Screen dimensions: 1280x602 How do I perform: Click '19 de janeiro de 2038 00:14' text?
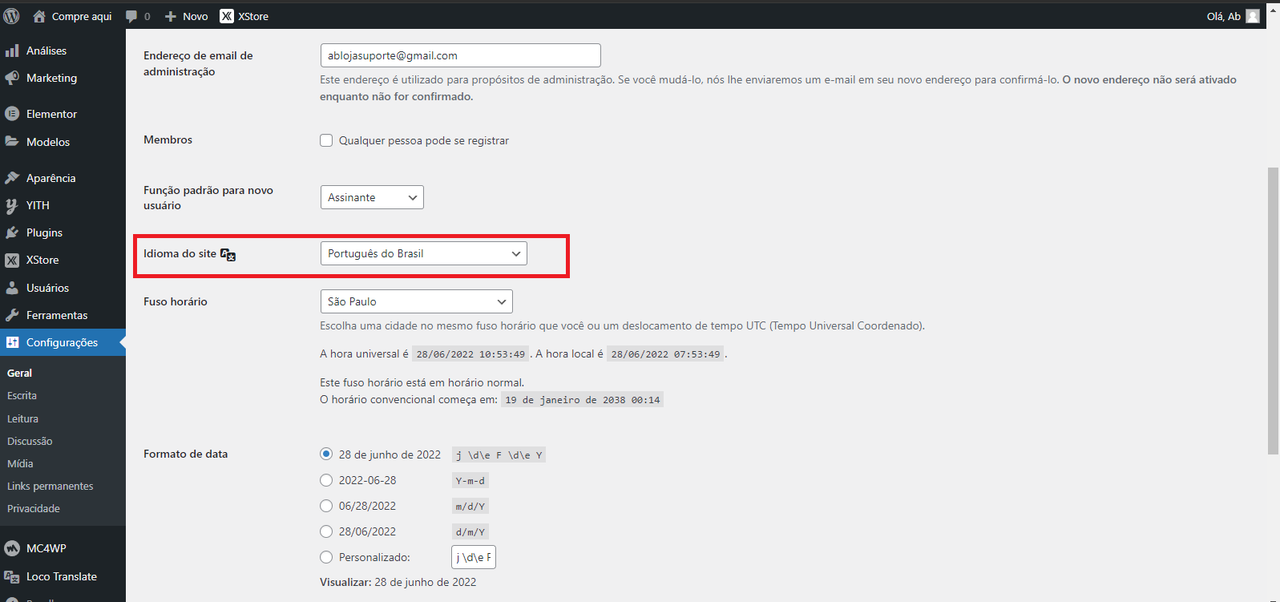[x=582, y=400]
